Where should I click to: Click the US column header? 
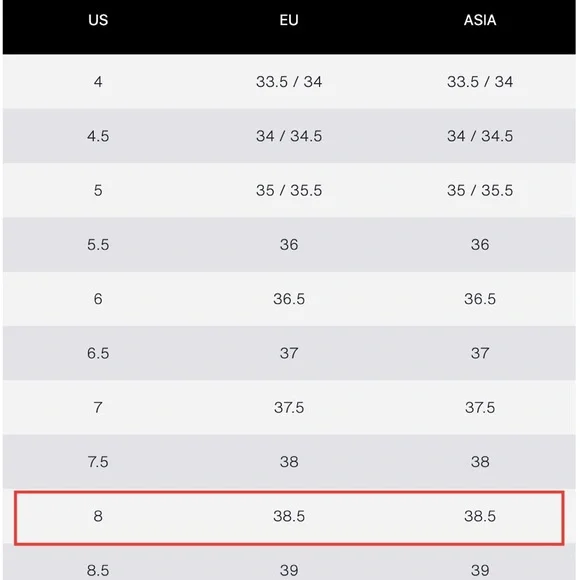coord(98,20)
